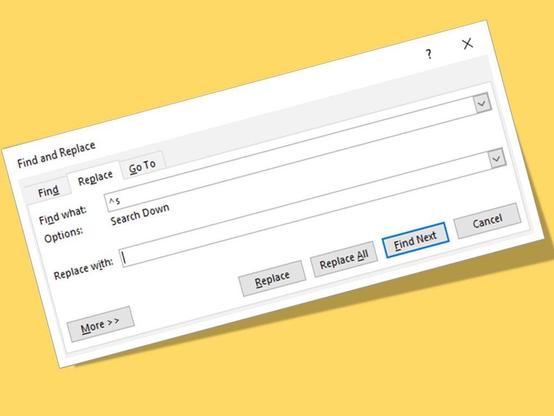The height and width of the screenshot is (416, 554).
Task: Click the question mark help icon
Action: click(429, 54)
